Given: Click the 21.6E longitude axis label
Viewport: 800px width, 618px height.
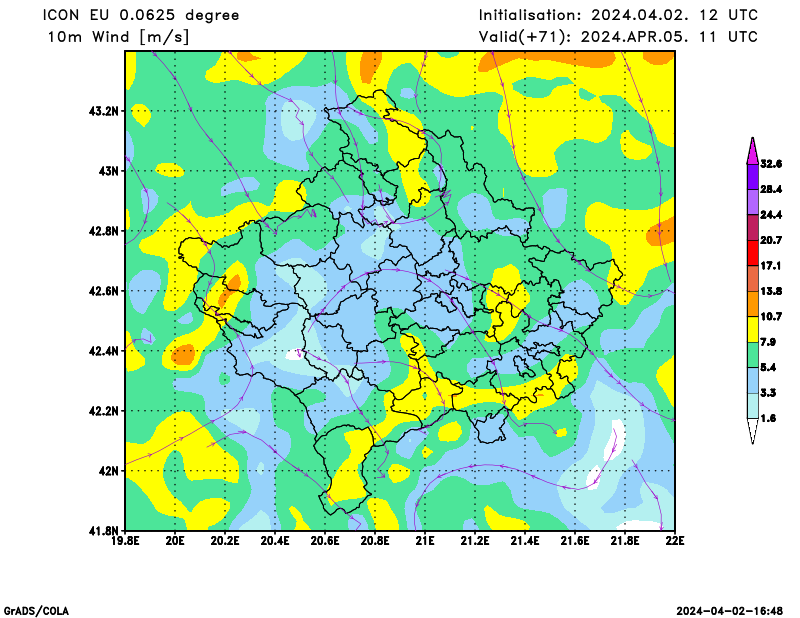Looking at the screenshot, I should click(x=575, y=540).
